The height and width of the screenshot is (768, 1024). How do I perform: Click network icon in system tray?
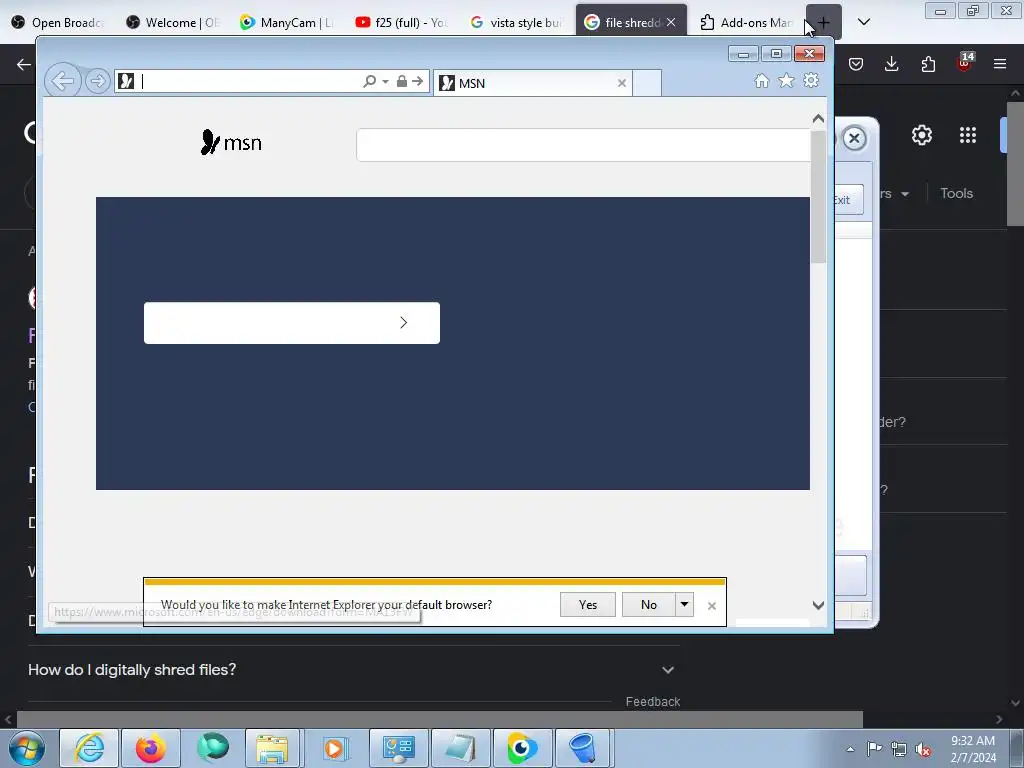pos(899,749)
